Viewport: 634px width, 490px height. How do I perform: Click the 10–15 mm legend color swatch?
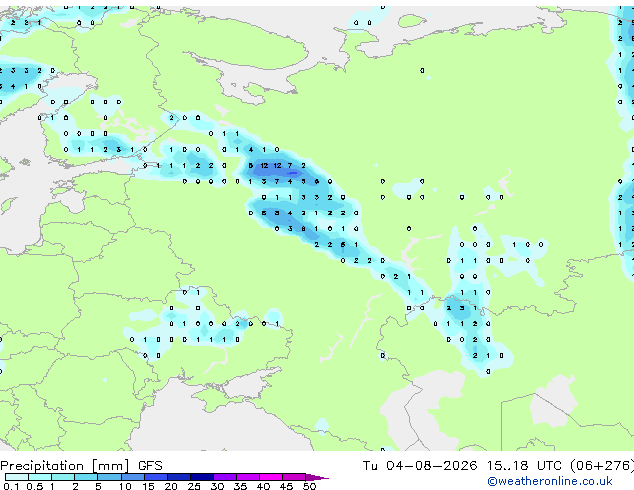point(132,477)
